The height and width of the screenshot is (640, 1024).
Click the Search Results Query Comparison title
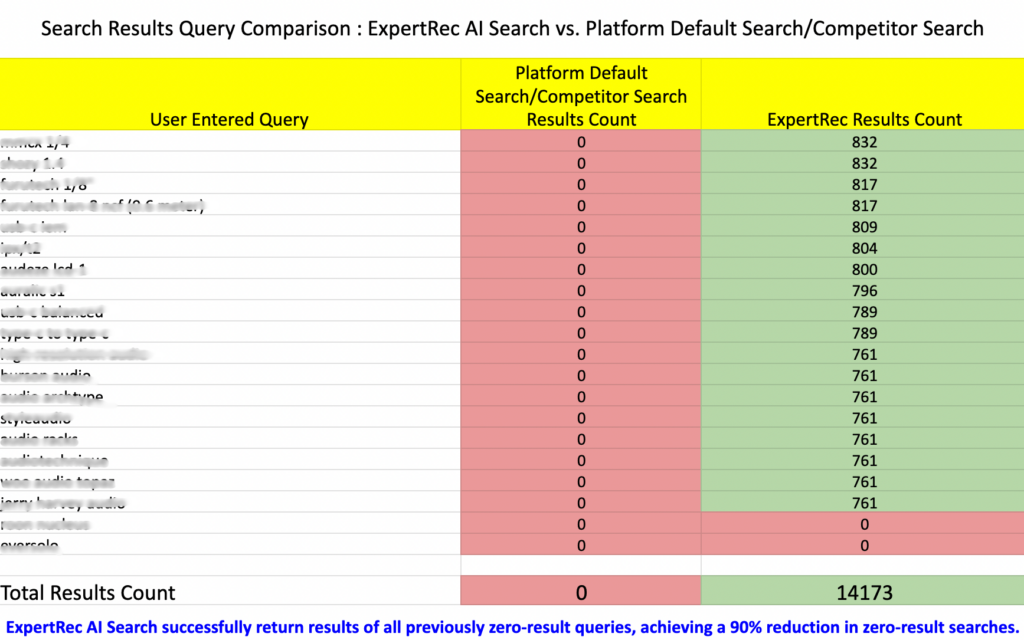(x=512, y=29)
